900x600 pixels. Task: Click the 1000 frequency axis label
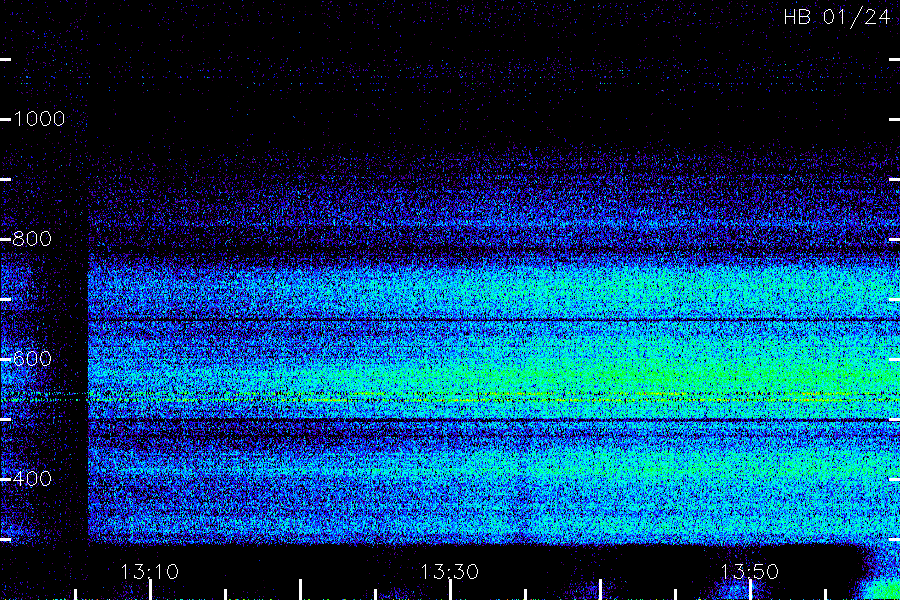point(39,119)
